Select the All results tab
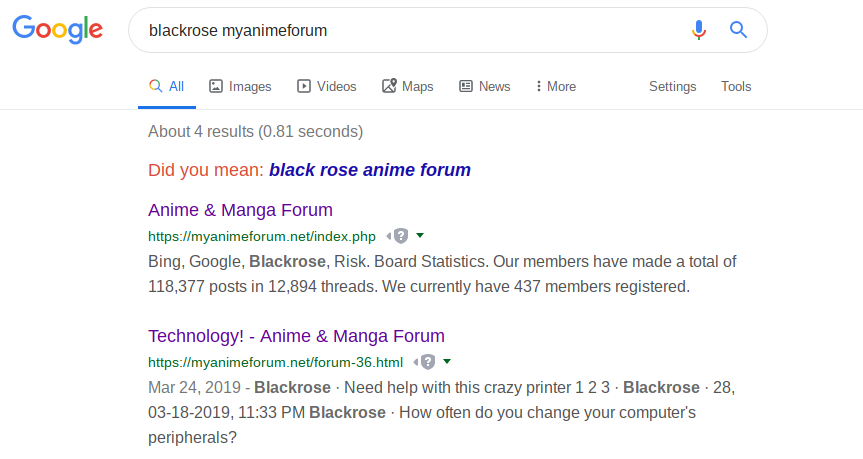Screen dimensions: 863x459 (167, 86)
